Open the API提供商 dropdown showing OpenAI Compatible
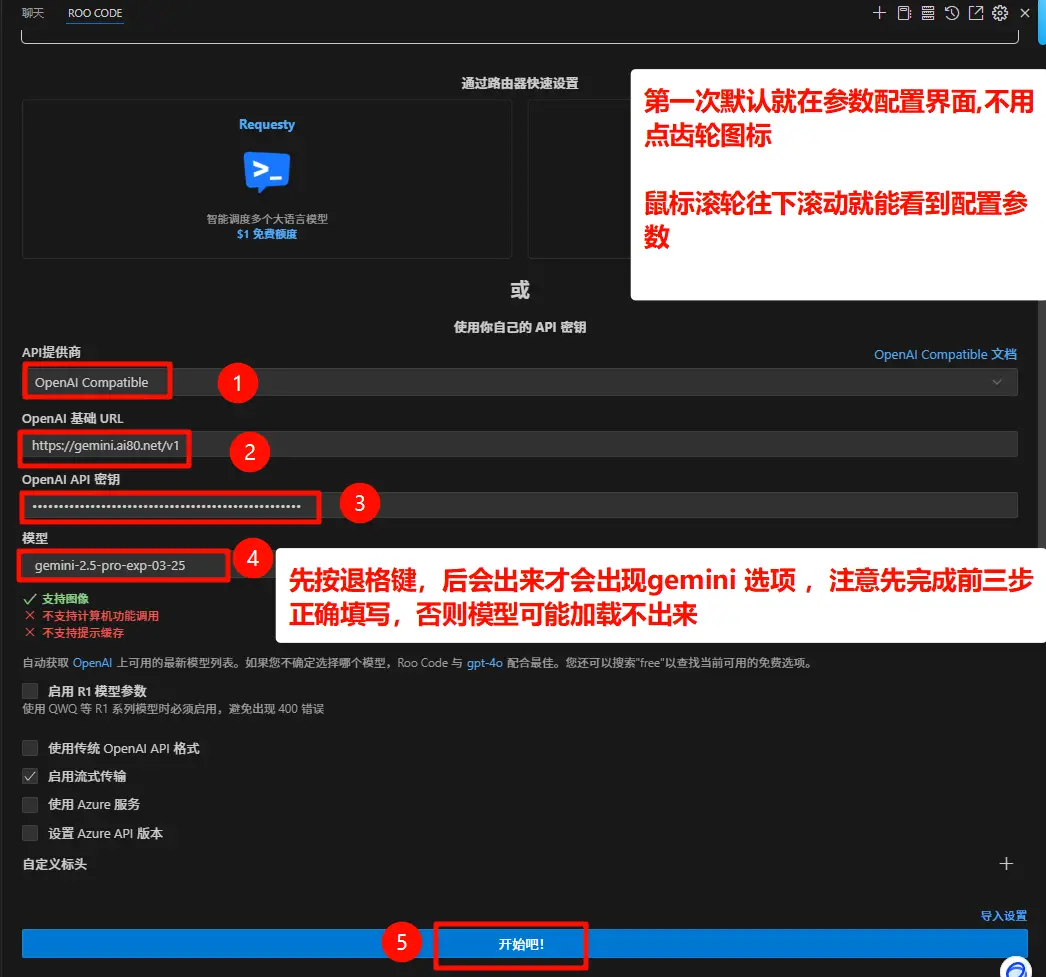The width and height of the screenshot is (1046, 977). click(520, 382)
